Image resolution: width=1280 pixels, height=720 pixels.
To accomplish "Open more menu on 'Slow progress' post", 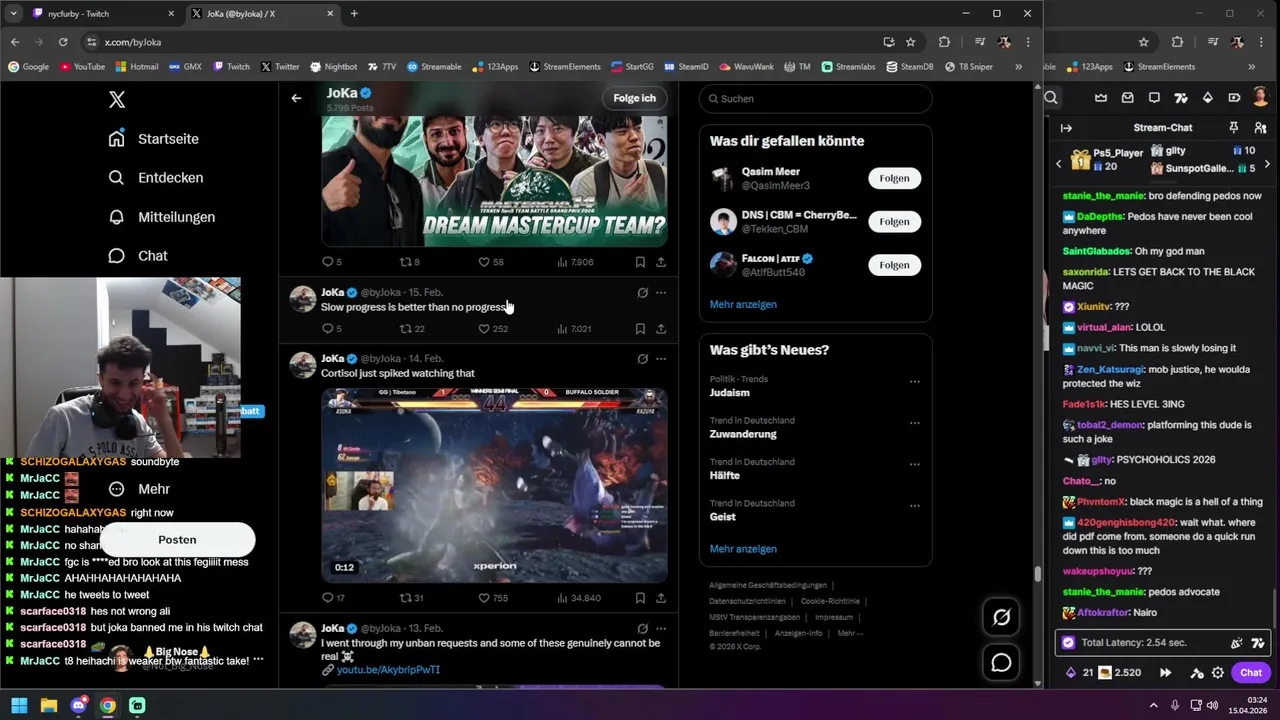I will [661, 293].
